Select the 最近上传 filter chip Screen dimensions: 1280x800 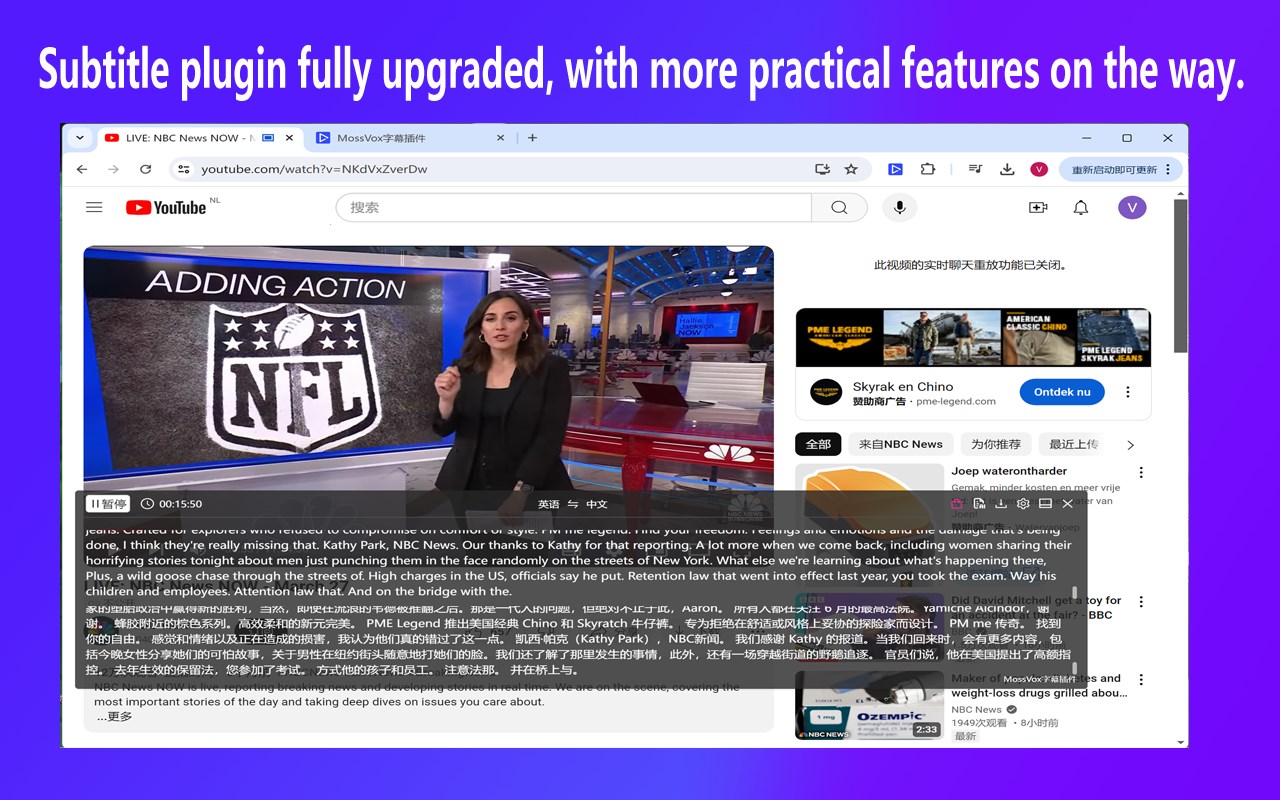1073,444
